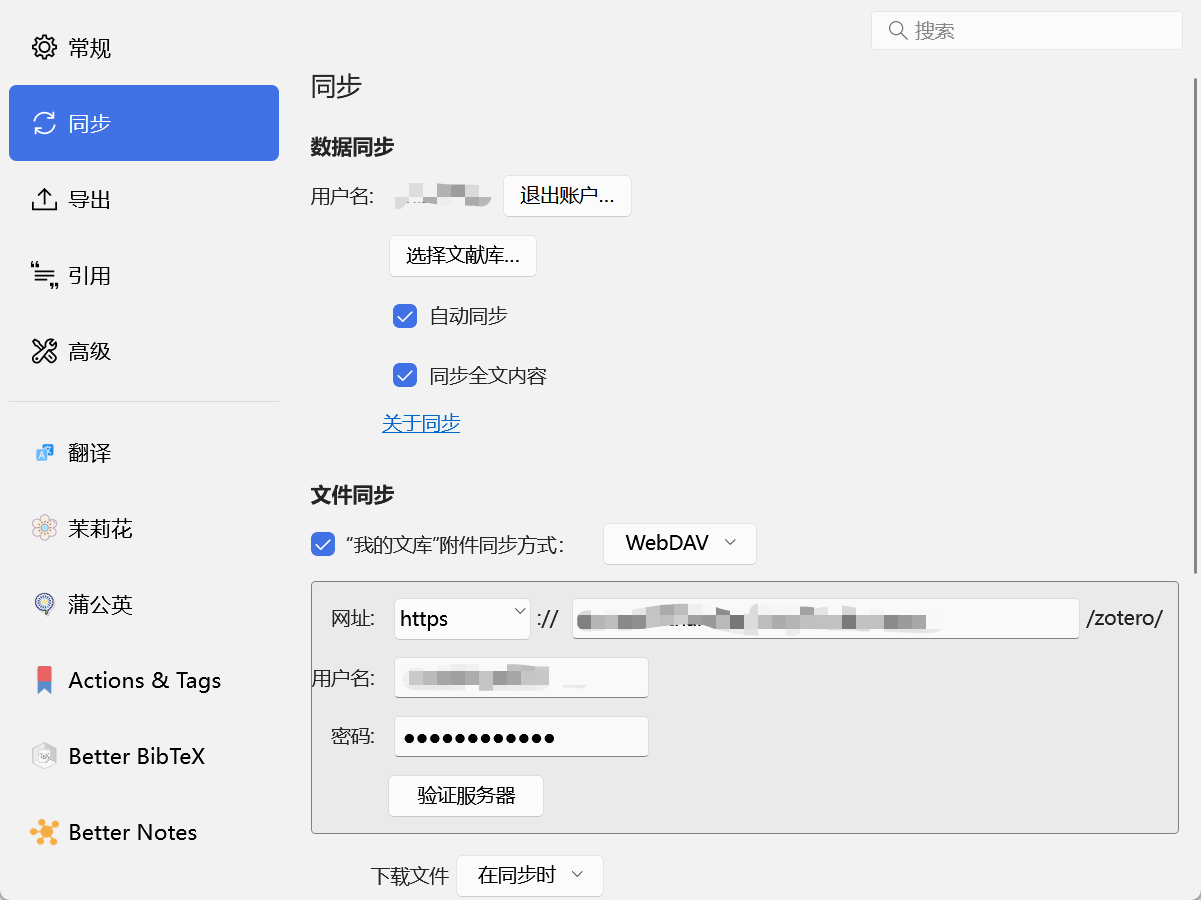This screenshot has width=1201, height=900.
Task: Open the Cite quotation icon section
Action: tap(44, 276)
